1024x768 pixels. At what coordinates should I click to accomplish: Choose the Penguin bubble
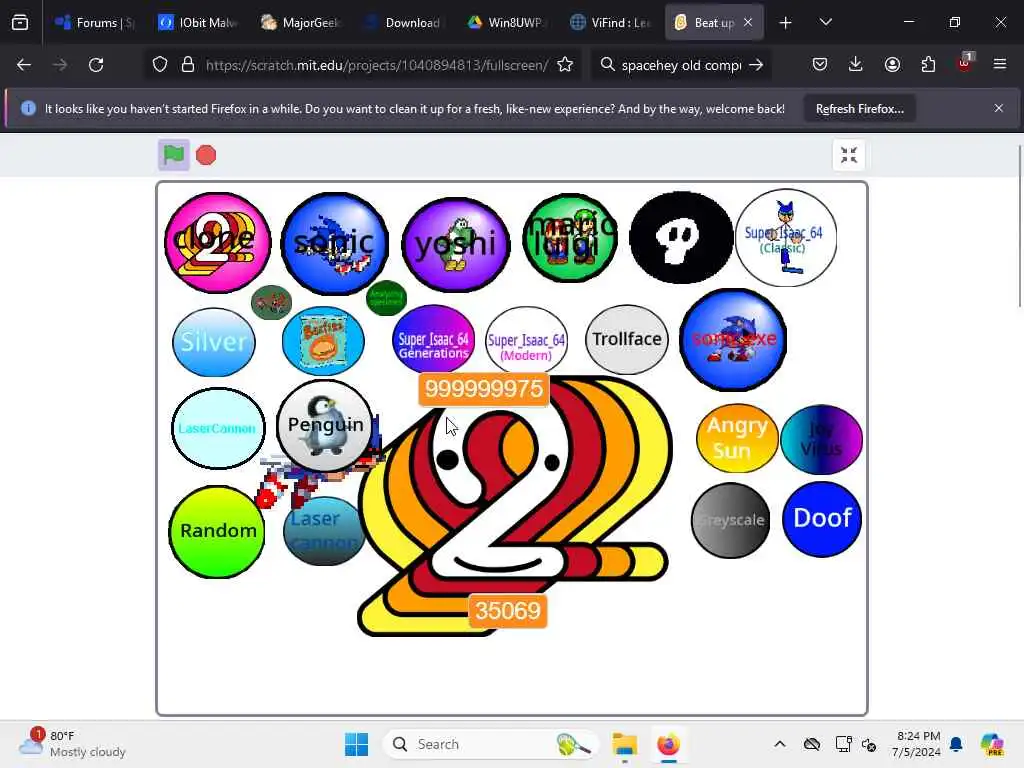(325, 425)
